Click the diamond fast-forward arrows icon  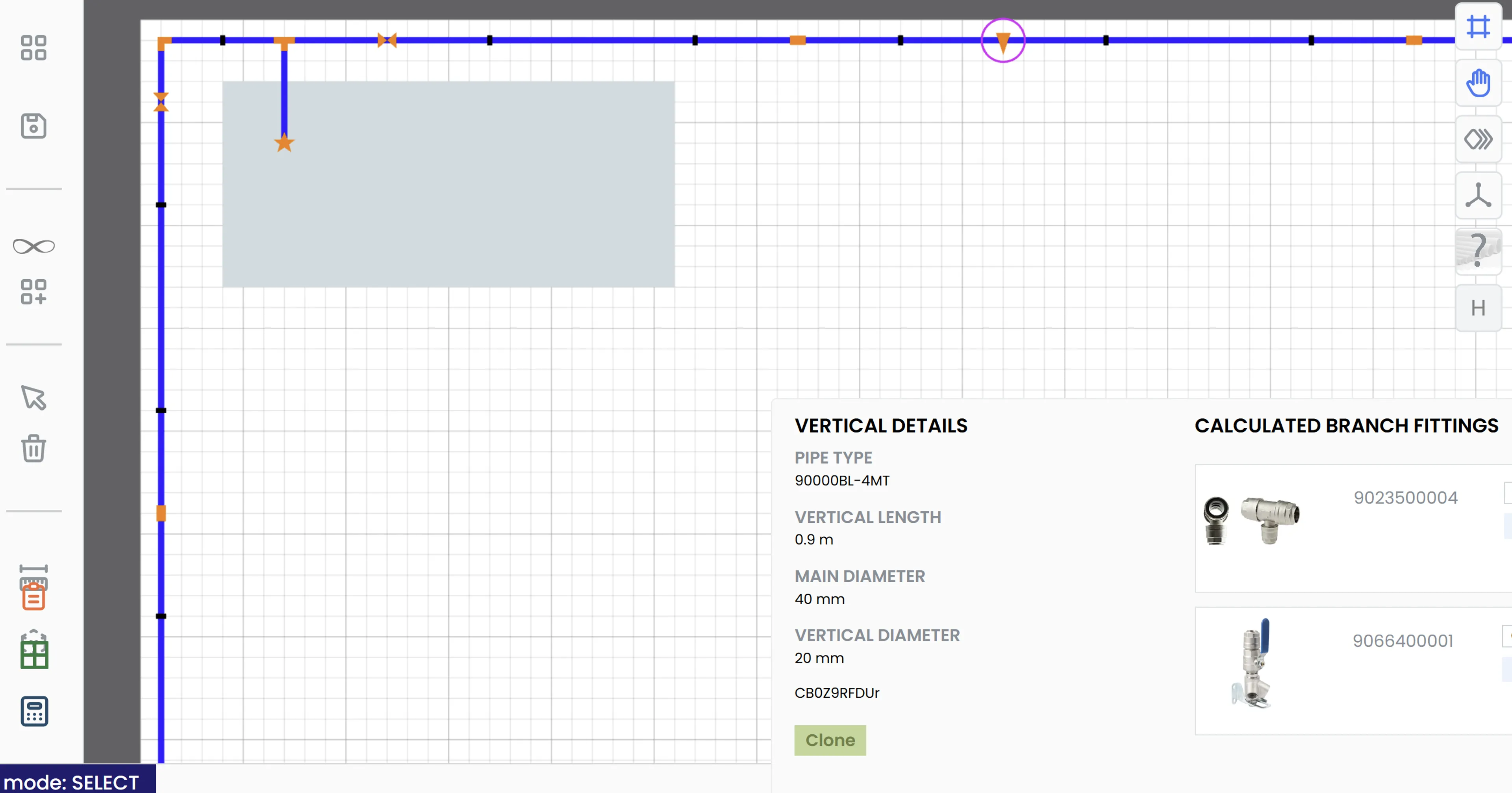1478,139
